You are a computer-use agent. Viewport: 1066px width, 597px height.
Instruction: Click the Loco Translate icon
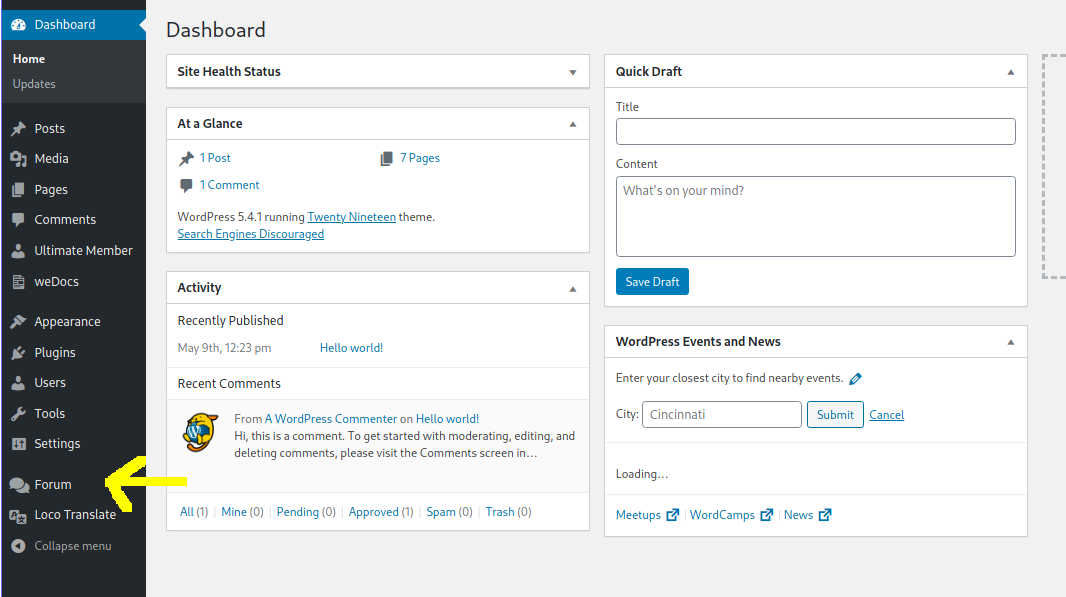pyautogui.click(x=18, y=515)
